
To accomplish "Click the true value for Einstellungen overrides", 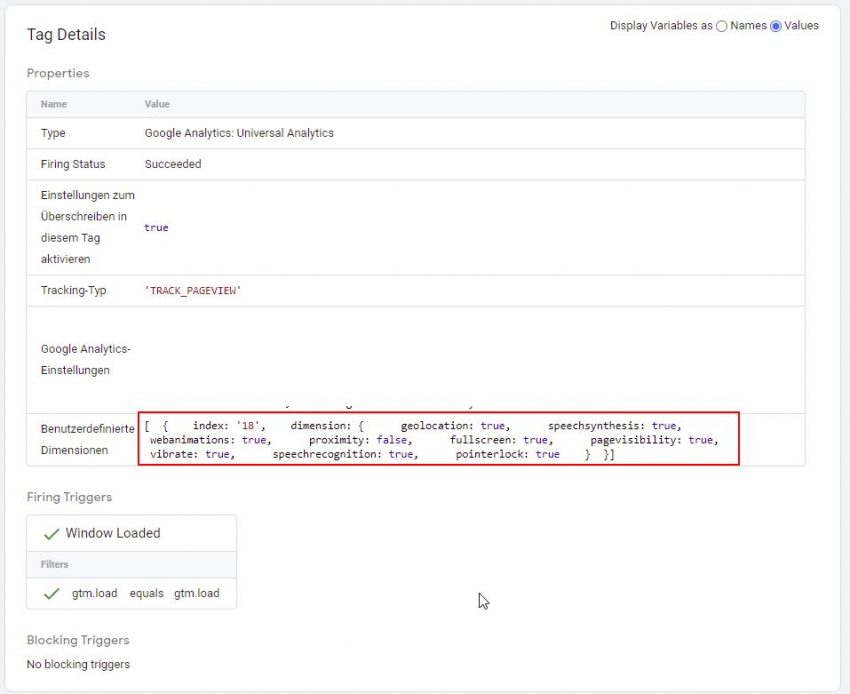I will coord(156,227).
